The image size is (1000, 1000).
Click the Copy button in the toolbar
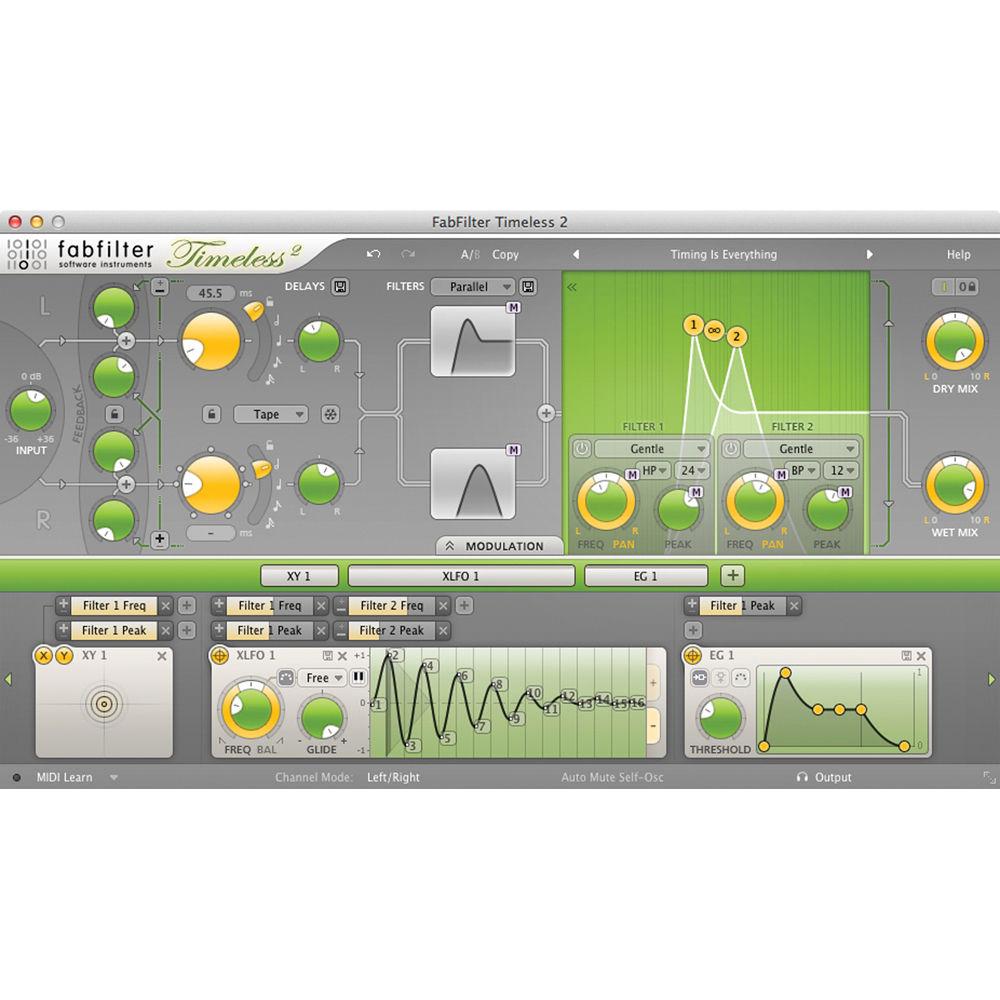(505, 254)
